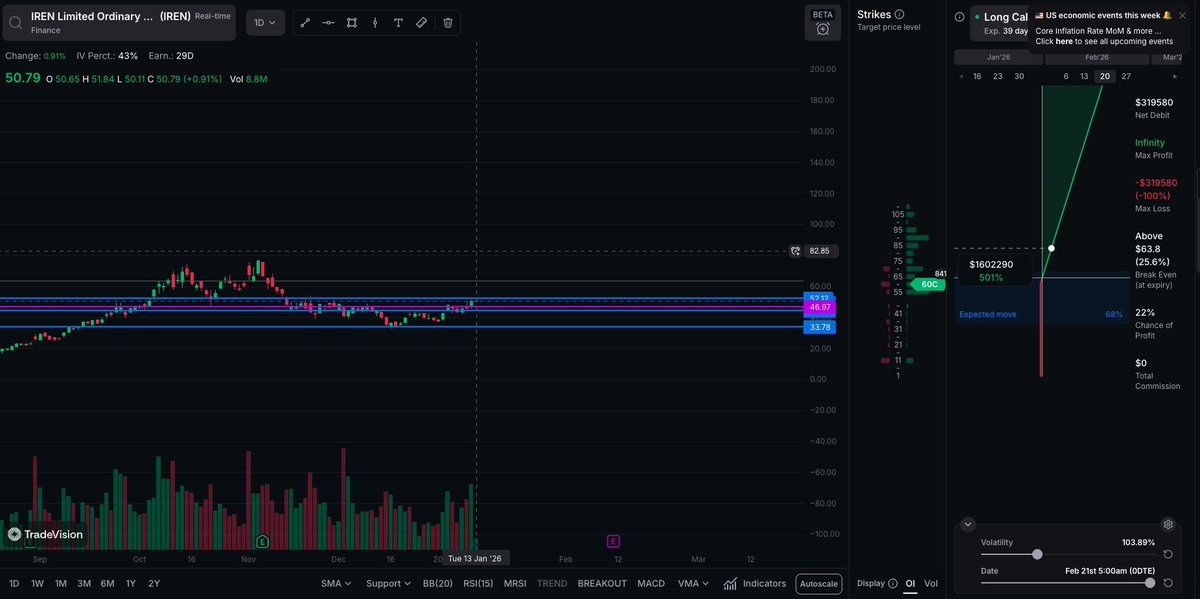Click the IREN symbol search field
The image size is (1200, 599).
119,22
